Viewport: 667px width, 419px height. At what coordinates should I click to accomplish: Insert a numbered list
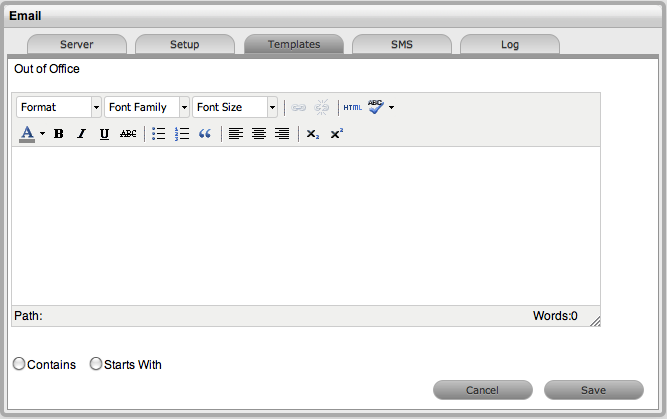pyautogui.click(x=182, y=133)
